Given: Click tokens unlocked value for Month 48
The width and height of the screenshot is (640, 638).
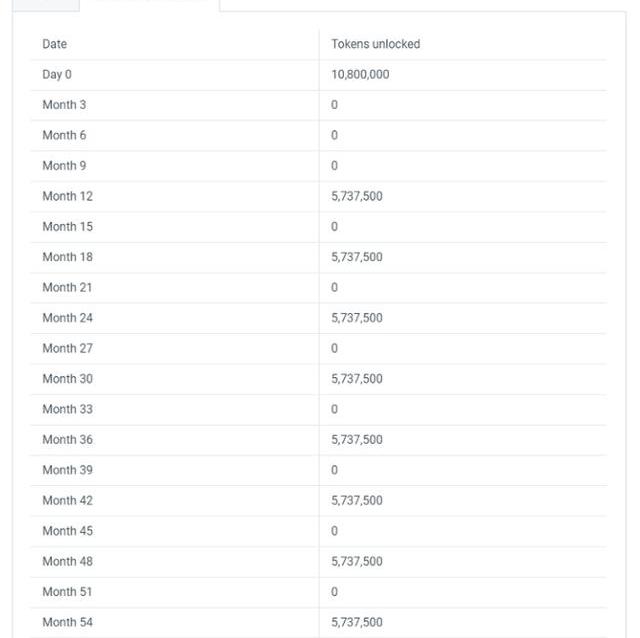Looking at the screenshot, I should 356,562.
